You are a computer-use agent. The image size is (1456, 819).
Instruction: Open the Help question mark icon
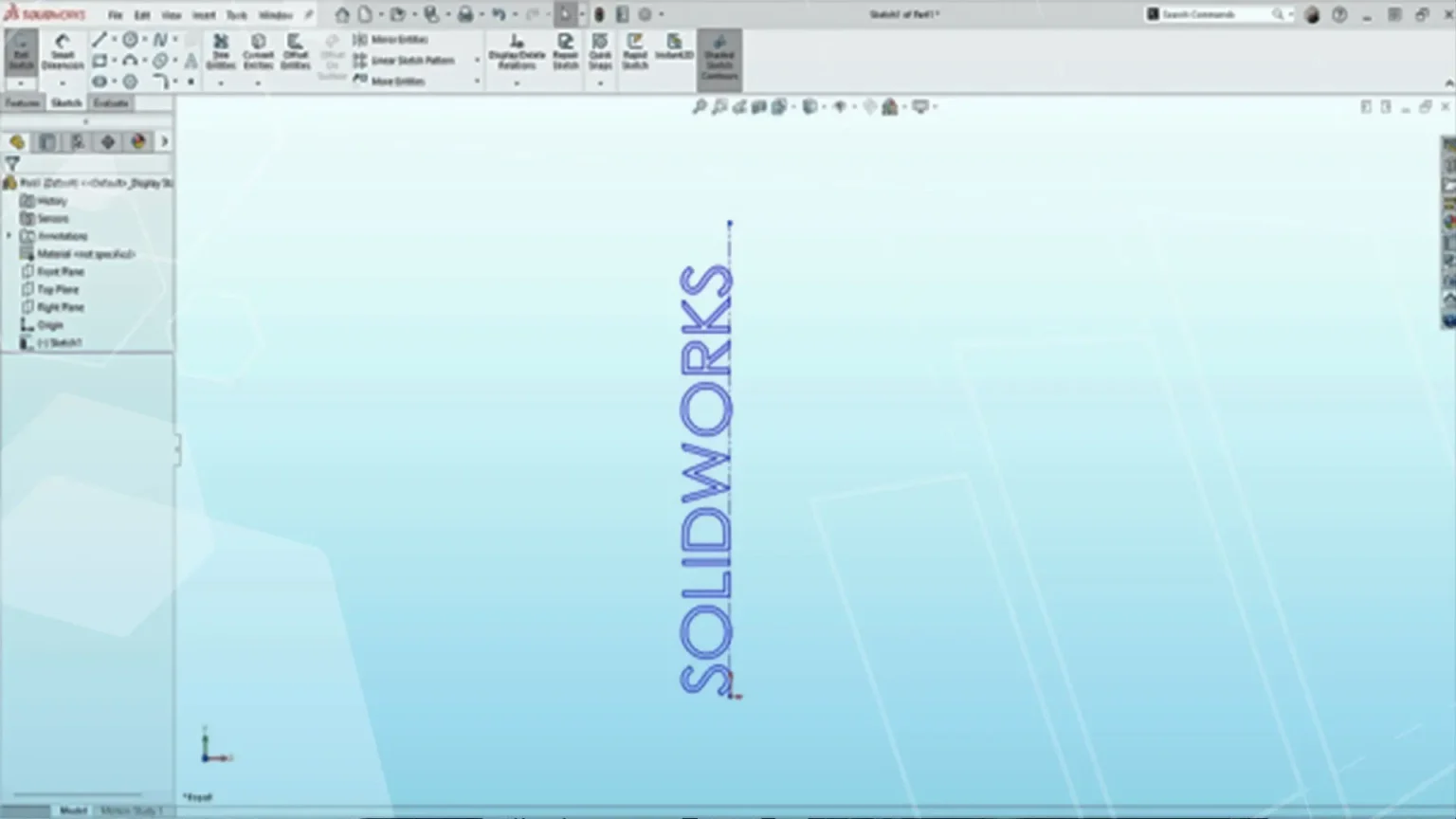pyautogui.click(x=1339, y=14)
